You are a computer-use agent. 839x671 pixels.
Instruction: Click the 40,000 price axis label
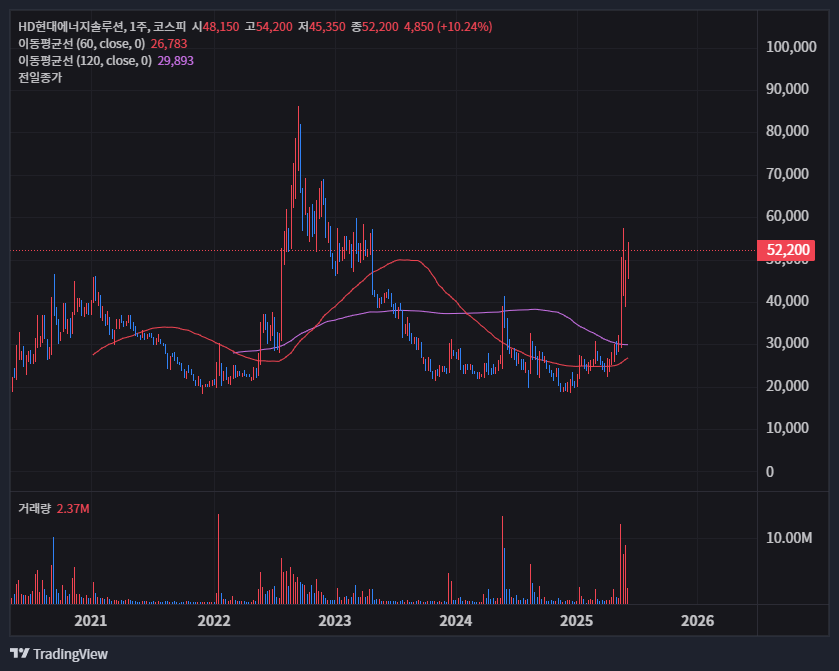tap(787, 301)
